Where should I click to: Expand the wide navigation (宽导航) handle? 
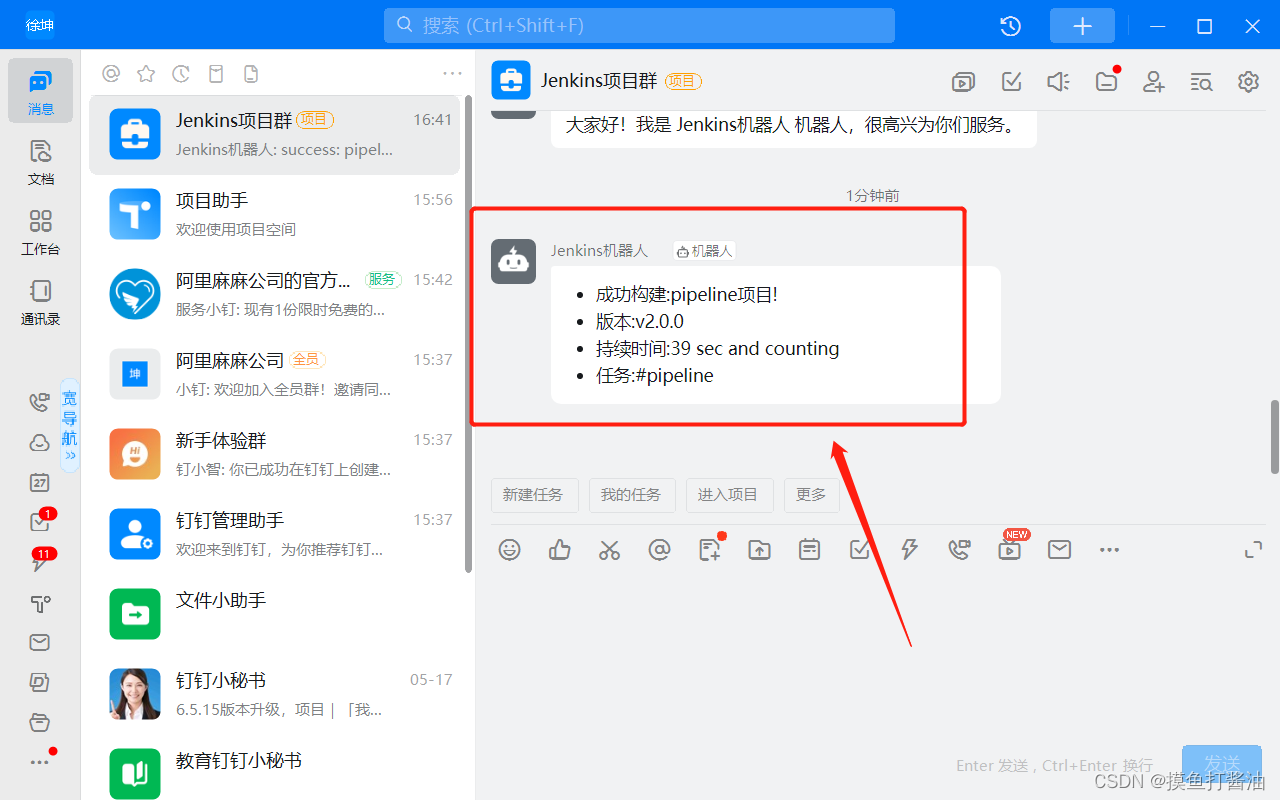(69, 424)
